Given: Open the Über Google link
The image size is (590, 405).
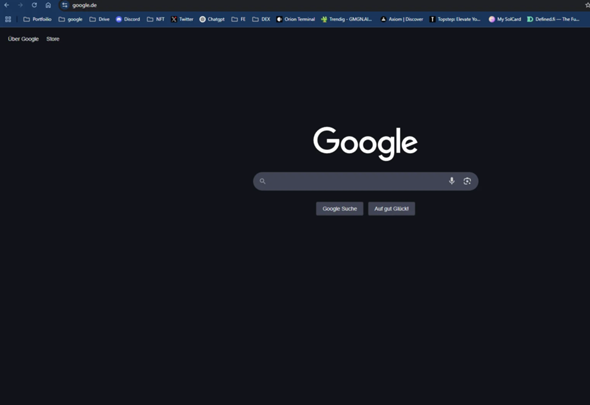Looking at the screenshot, I should point(23,39).
